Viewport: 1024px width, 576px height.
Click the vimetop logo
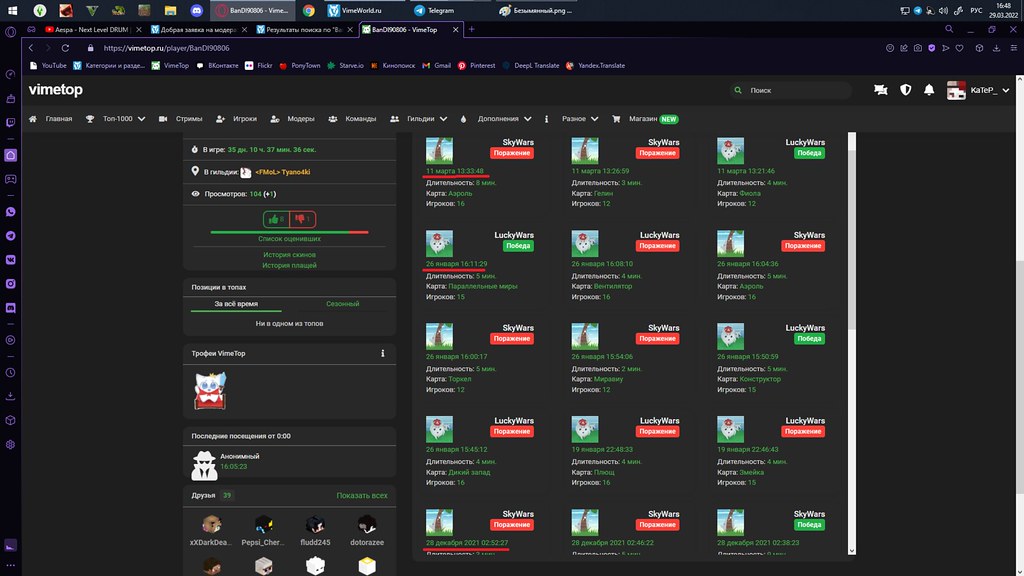(56, 90)
